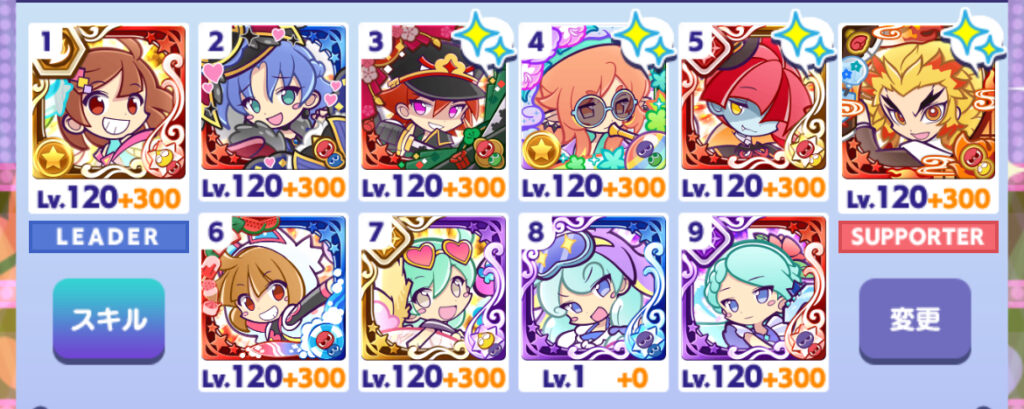Select the heart-sunglasses character card in slot 7

[433, 288]
